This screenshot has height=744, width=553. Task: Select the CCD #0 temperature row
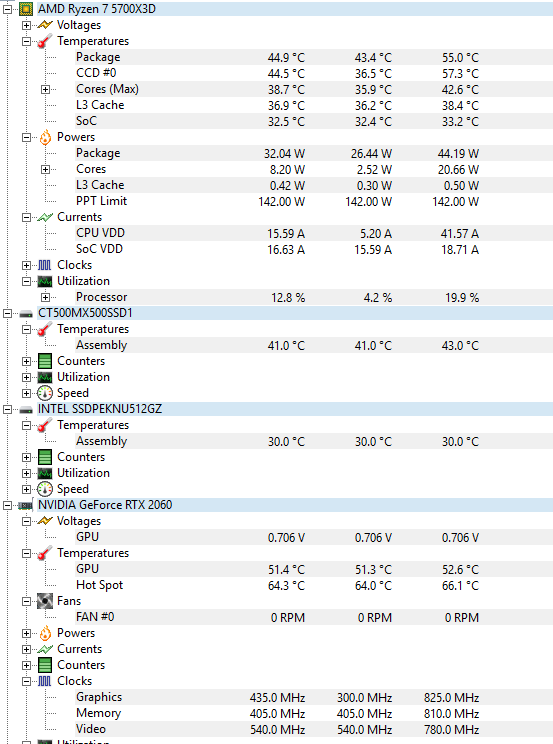click(313, 73)
